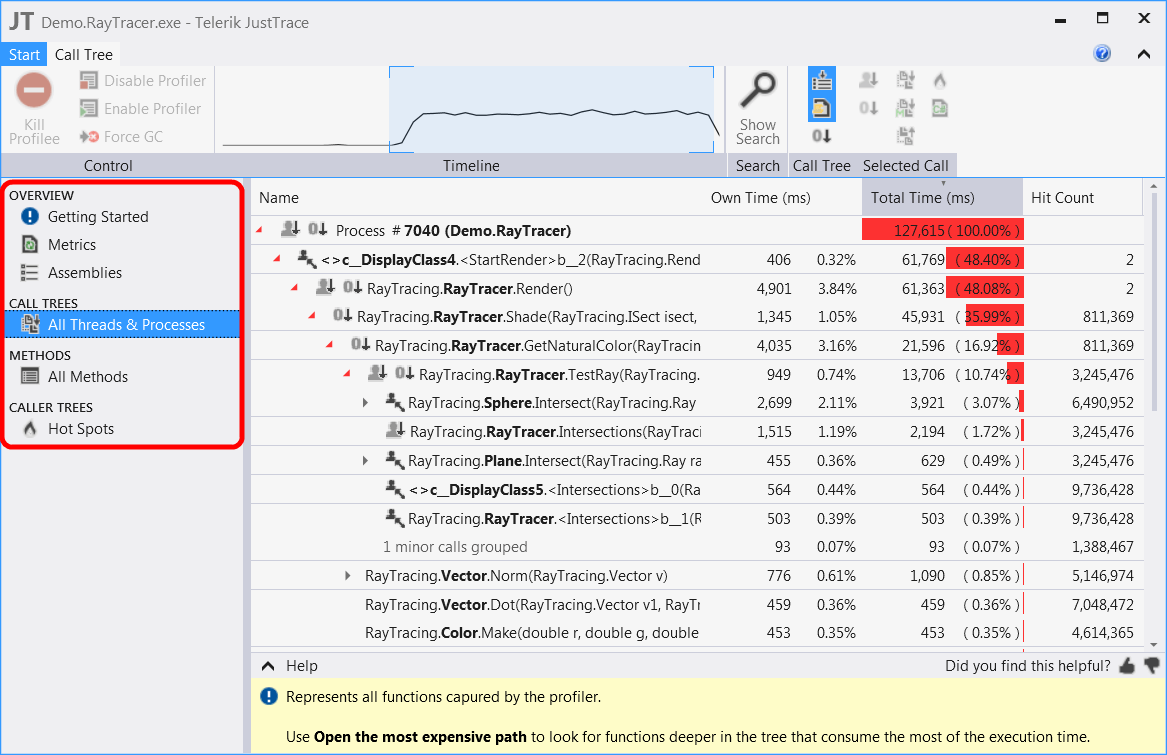Click the green M documents Selected Call icon
This screenshot has height=755, width=1167.
point(905,108)
